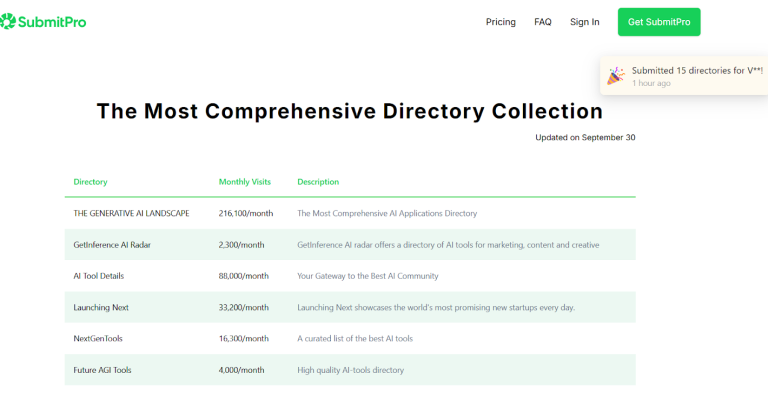Click the '1 hour ago' notification timestamp
The image size is (768, 393).
[x=651, y=83]
